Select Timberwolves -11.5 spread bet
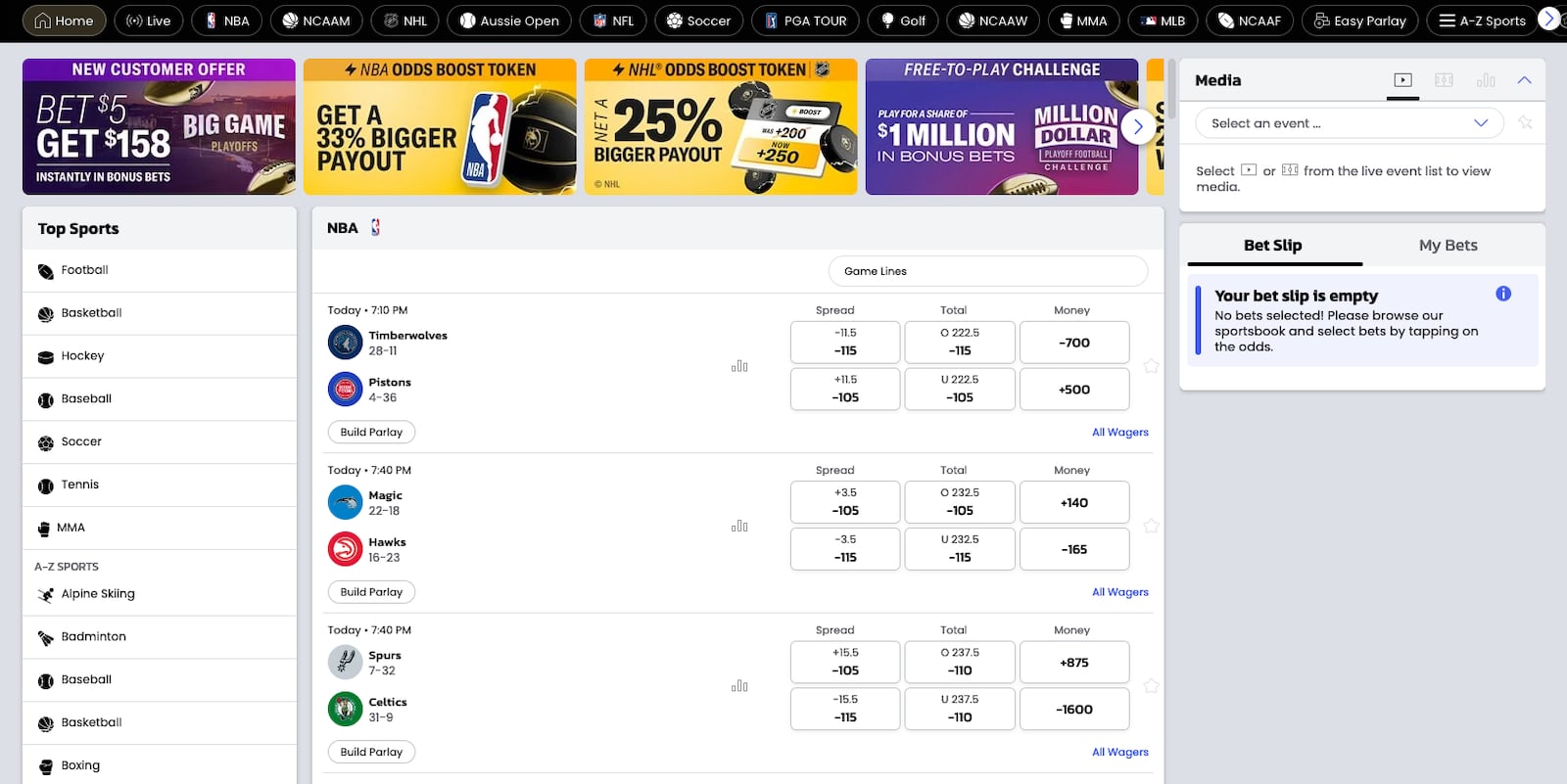 pos(845,343)
